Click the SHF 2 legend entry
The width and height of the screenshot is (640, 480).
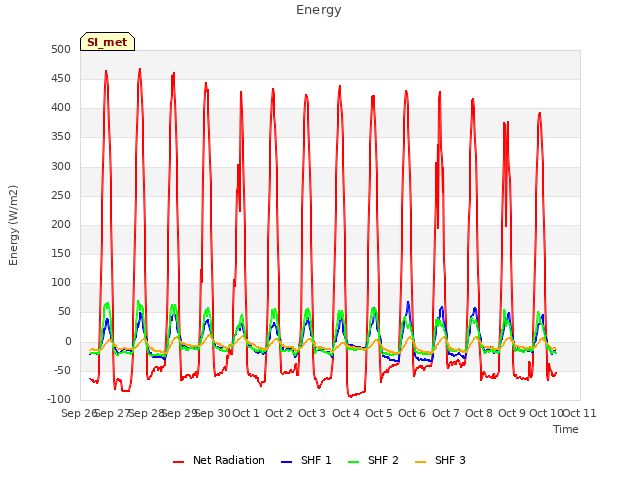[x=373, y=460]
